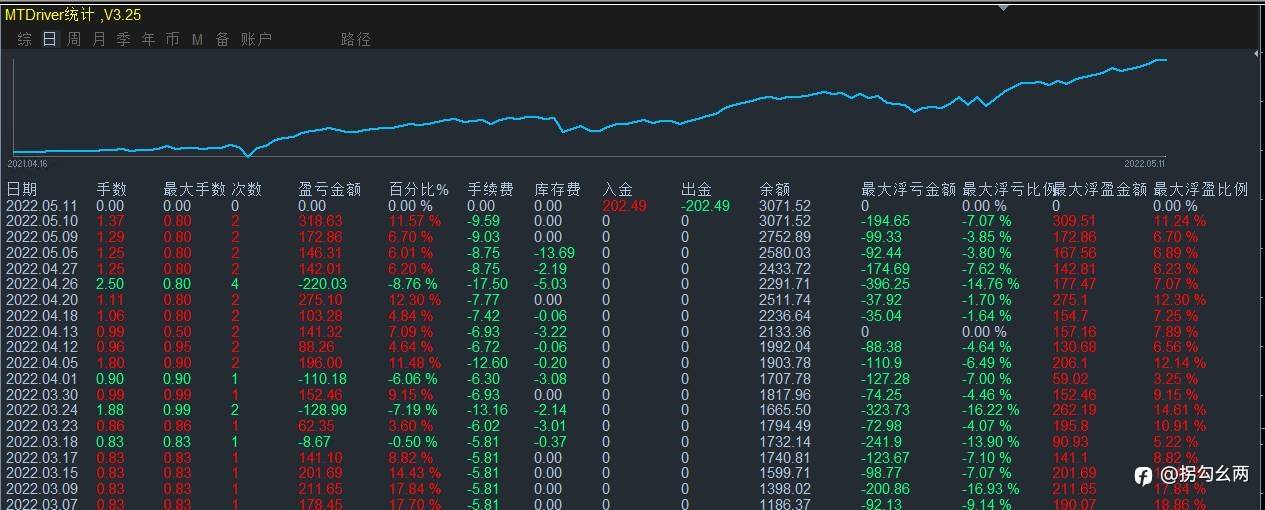Click the 入金 column header
Viewport: 1265px width, 510px height.
pos(618,189)
